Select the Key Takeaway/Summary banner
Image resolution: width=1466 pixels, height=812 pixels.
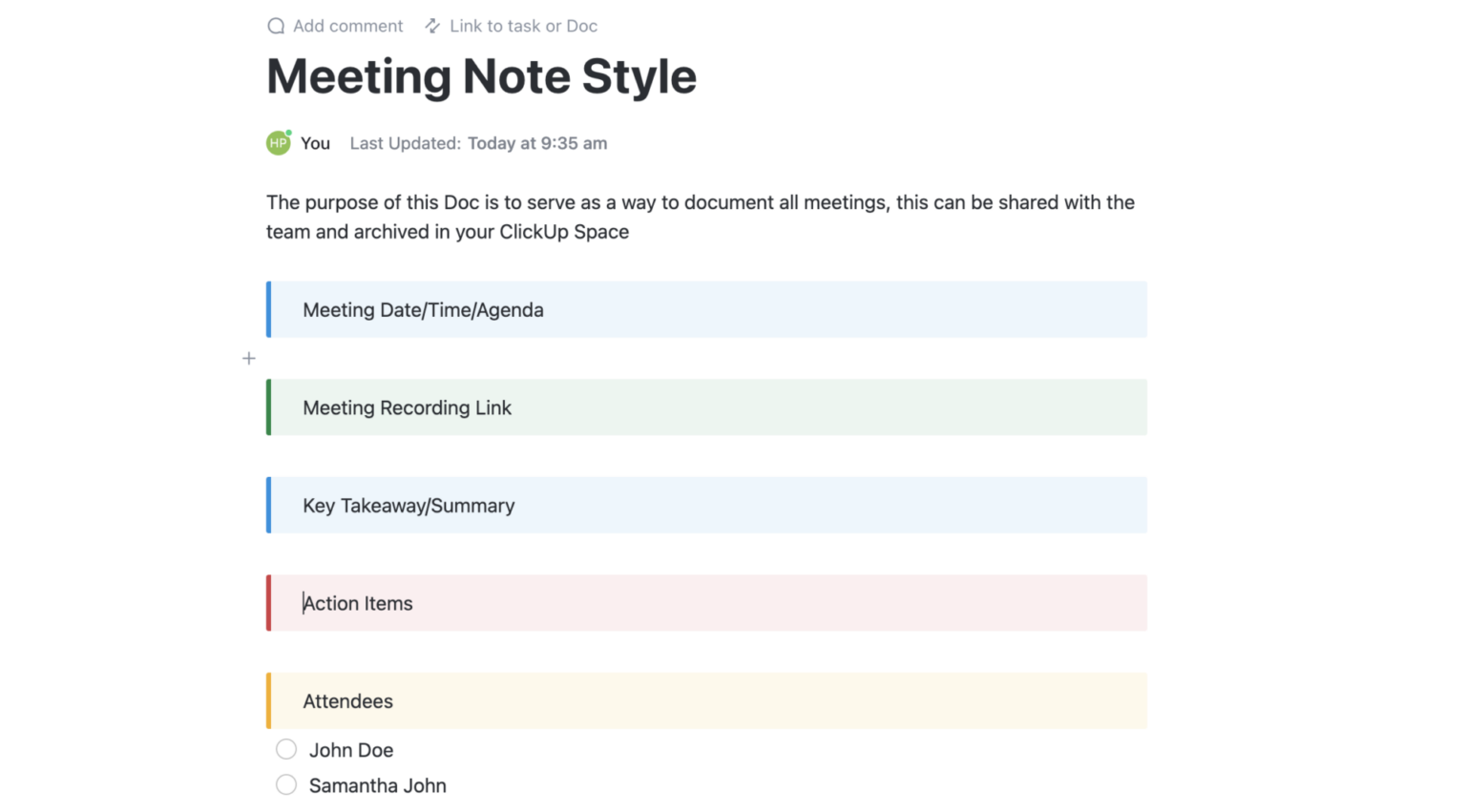click(x=408, y=505)
